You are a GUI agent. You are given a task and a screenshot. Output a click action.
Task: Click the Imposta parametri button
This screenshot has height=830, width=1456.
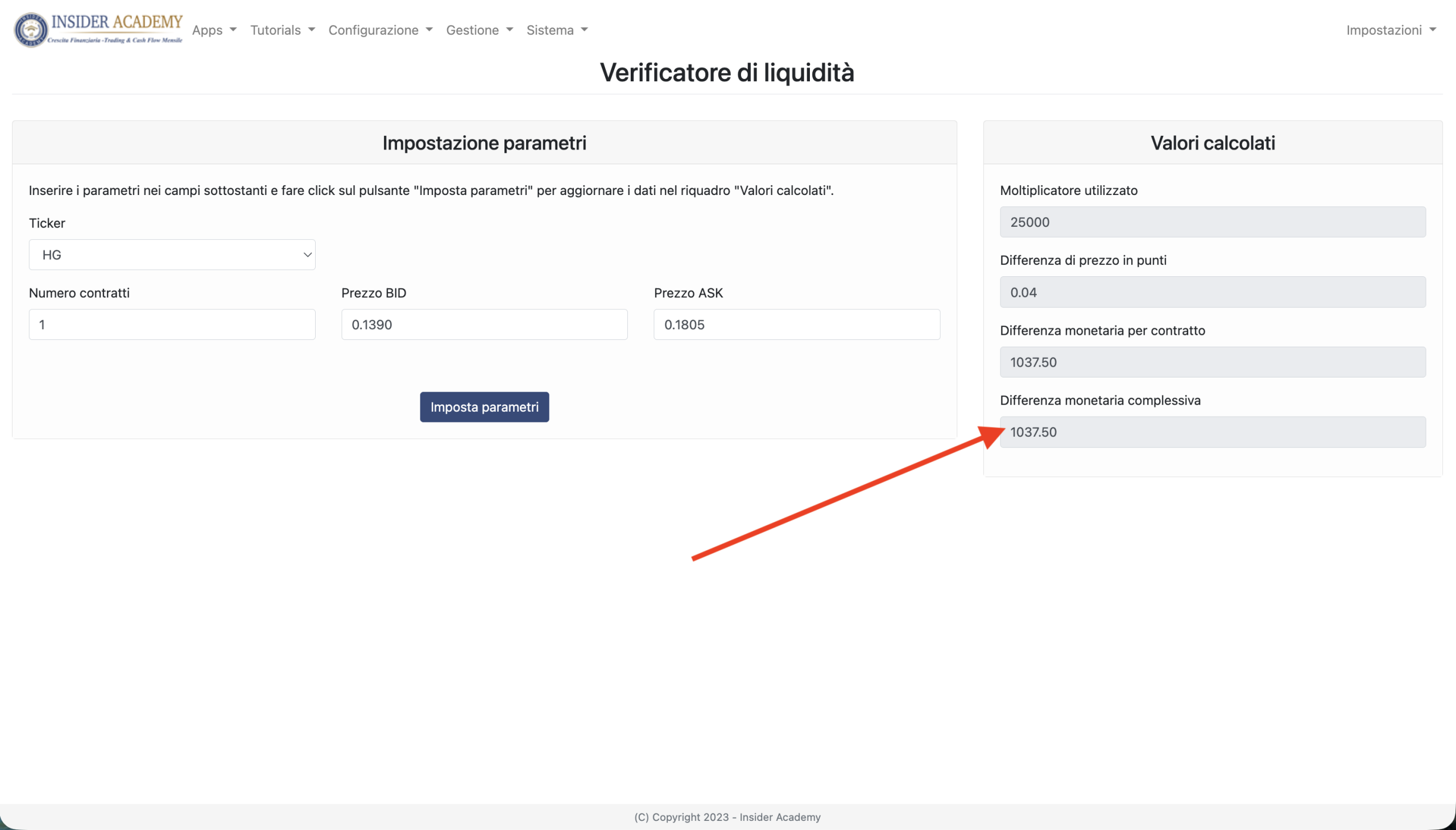(484, 407)
